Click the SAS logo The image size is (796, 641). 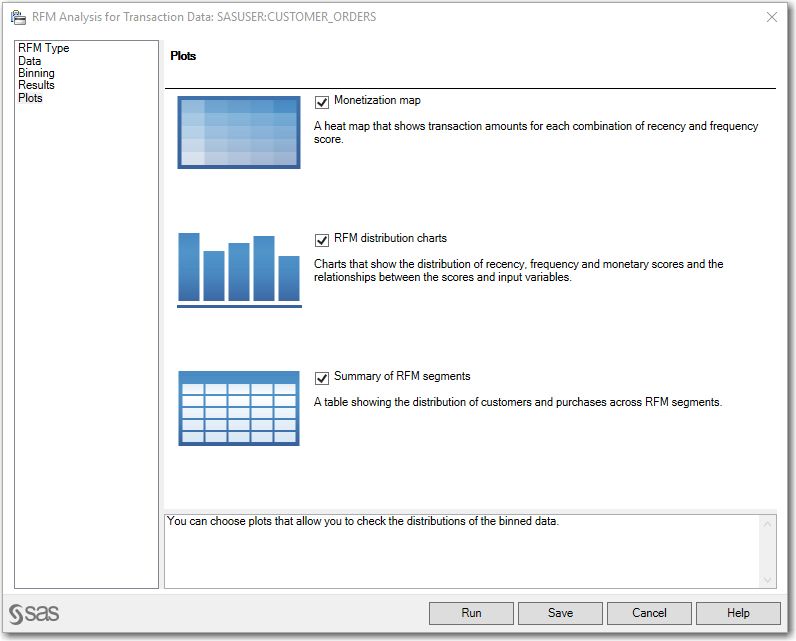pyautogui.click(x=34, y=614)
